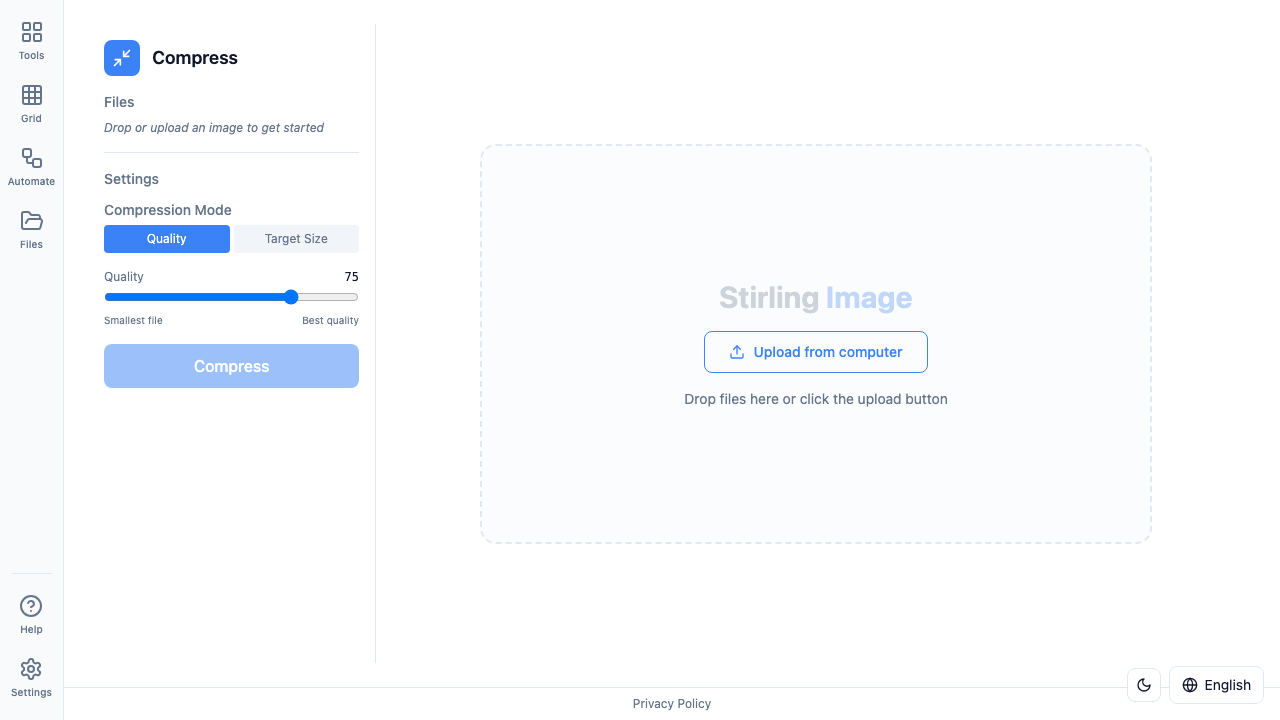Click the 'Compression Mode' label
The height and width of the screenshot is (720, 1280).
[x=168, y=210]
